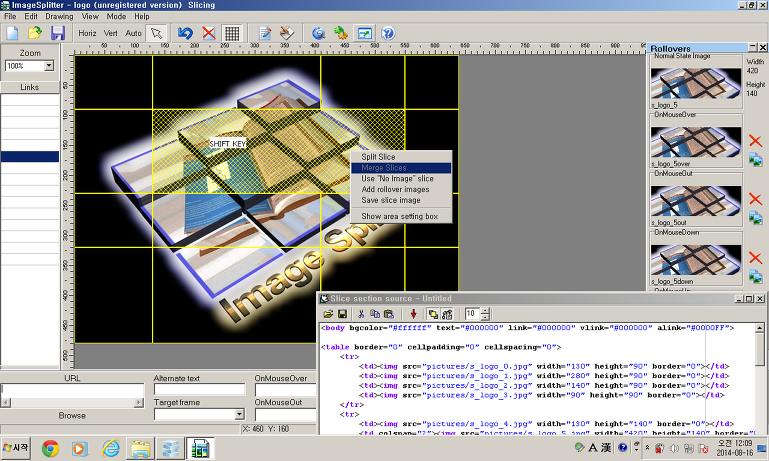769x461 pixels.
Task: Open Internet Explorer from the taskbar
Action: pyautogui.click(x=111, y=448)
